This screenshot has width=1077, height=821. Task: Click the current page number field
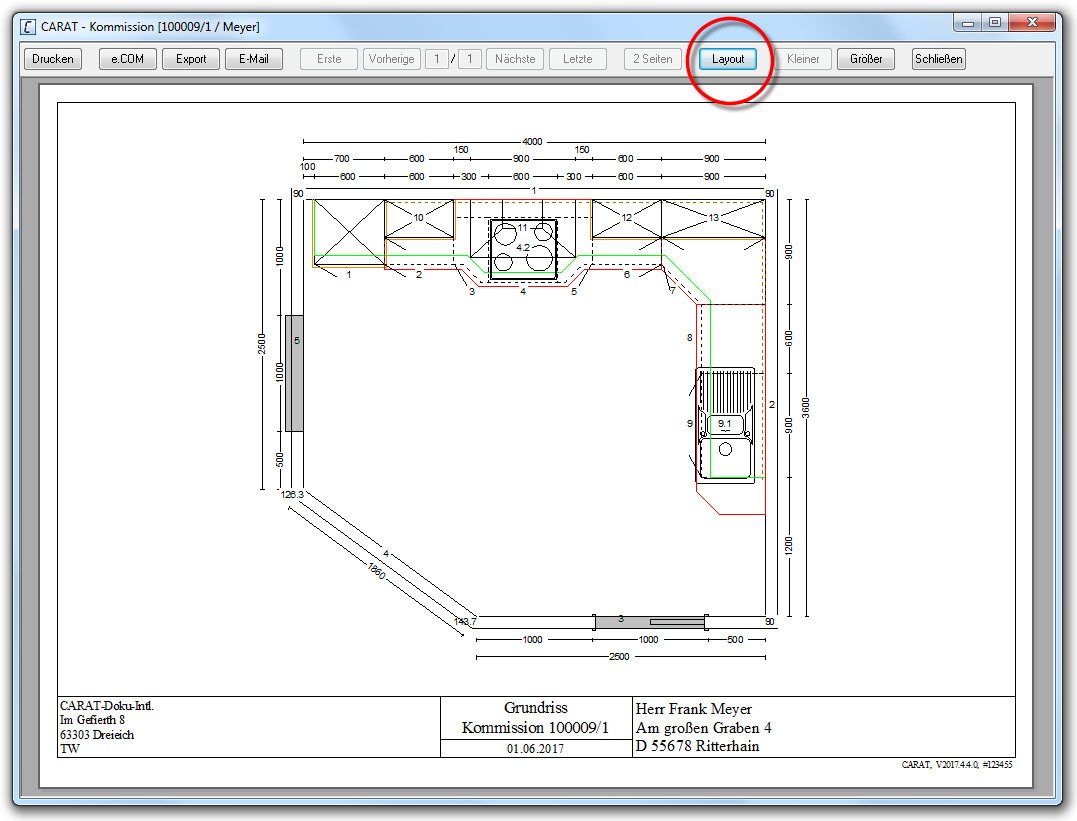(x=436, y=59)
